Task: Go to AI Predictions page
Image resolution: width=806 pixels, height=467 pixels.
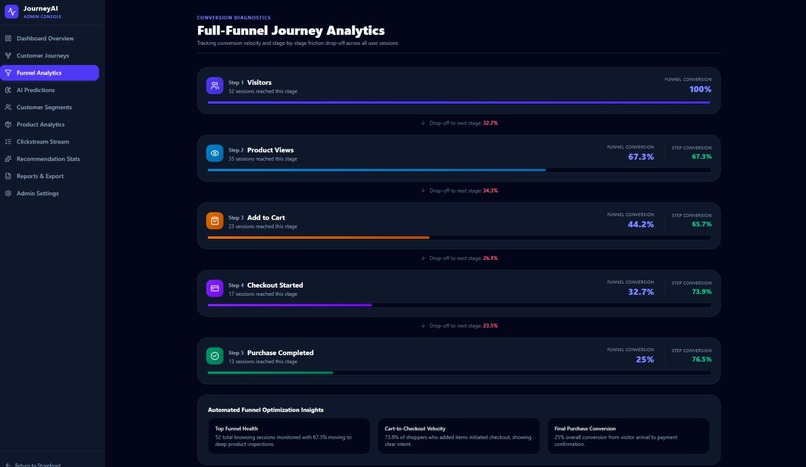Action: (49, 90)
